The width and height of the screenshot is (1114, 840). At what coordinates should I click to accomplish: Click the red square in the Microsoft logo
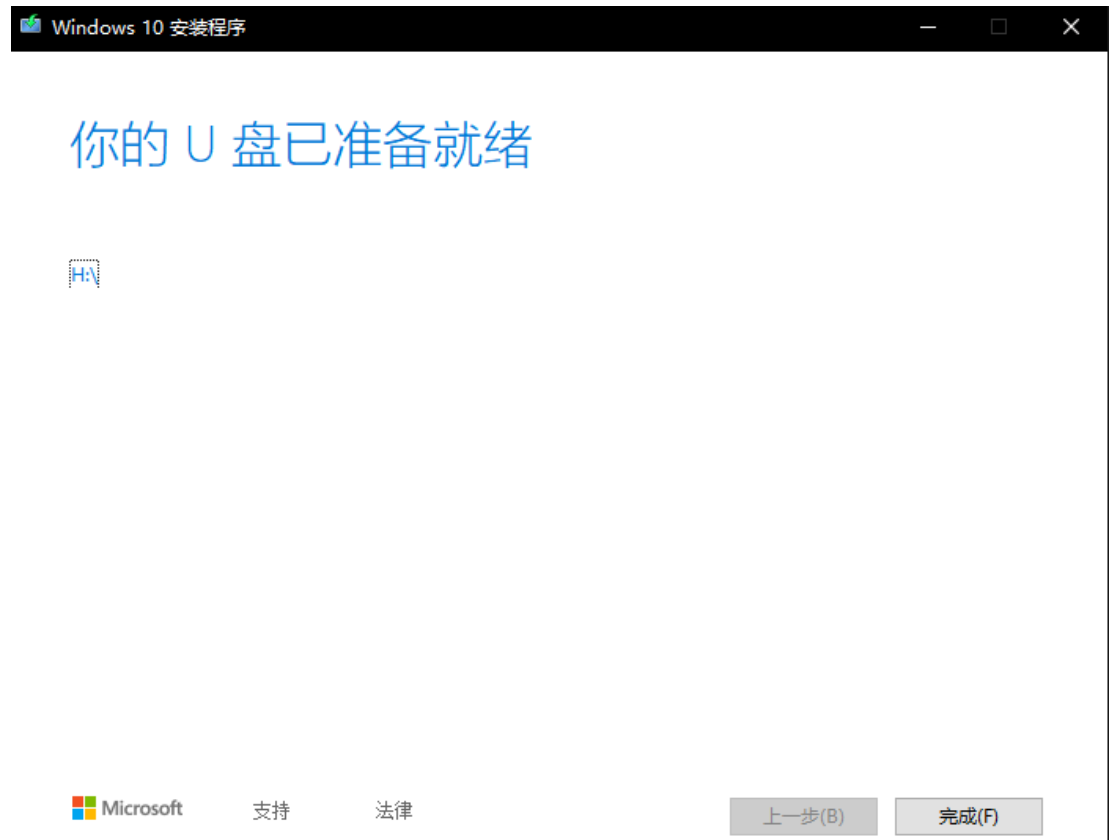click(79, 803)
